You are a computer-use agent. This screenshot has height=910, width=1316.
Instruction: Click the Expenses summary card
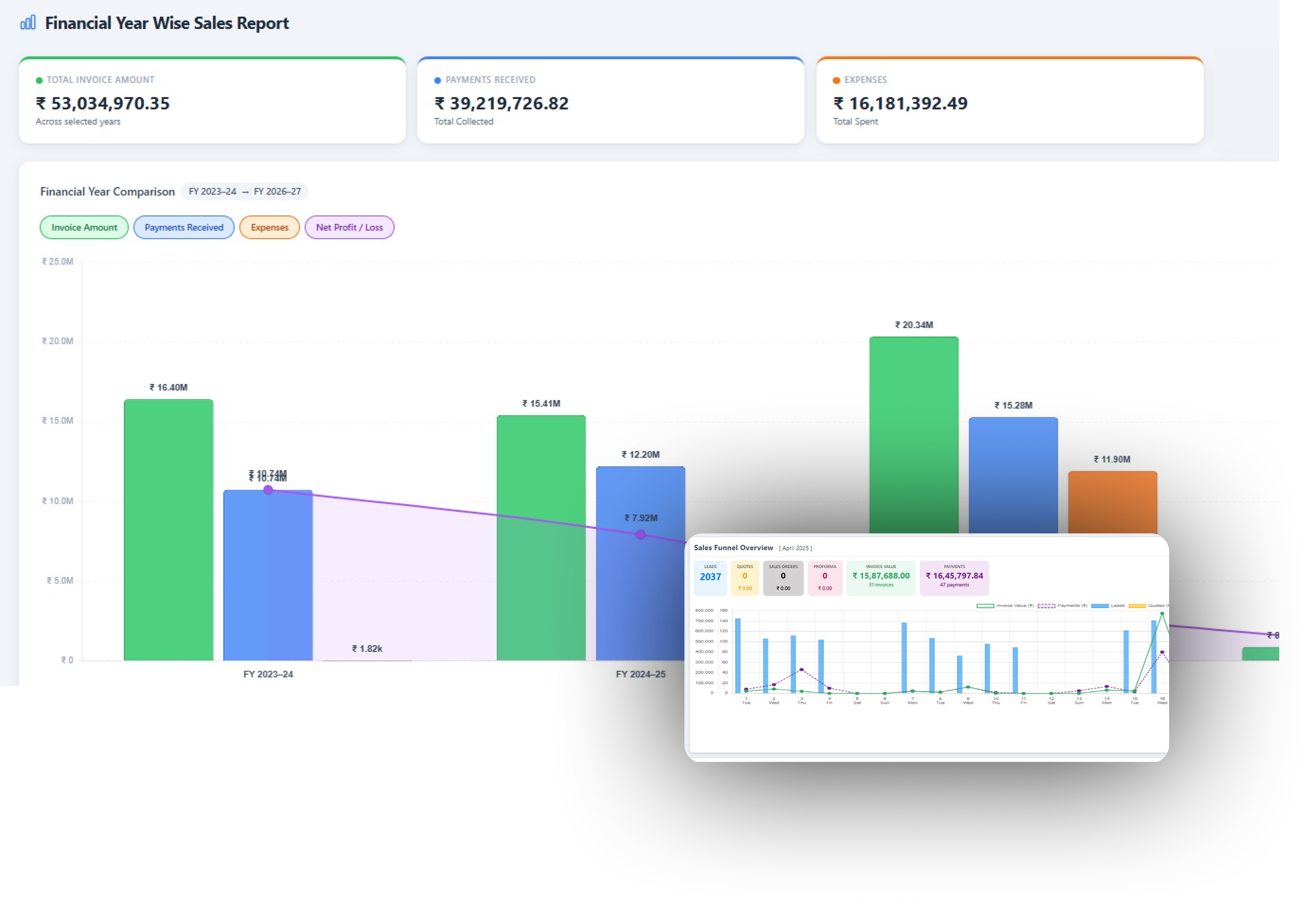pyautogui.click(x=1009, y=101)
